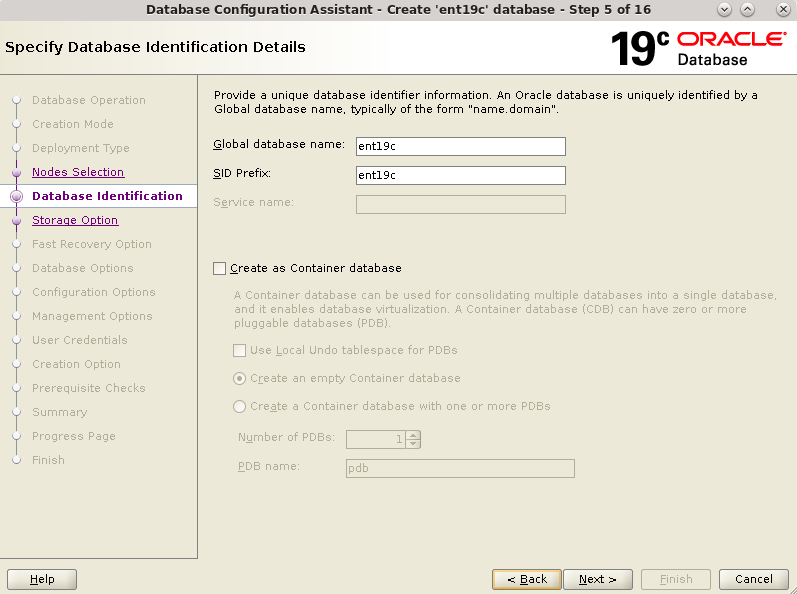Viewport: 797px width, 594px height.
Task: Click the 'SID Prefix:' label
Action: (x=242, y=173)
